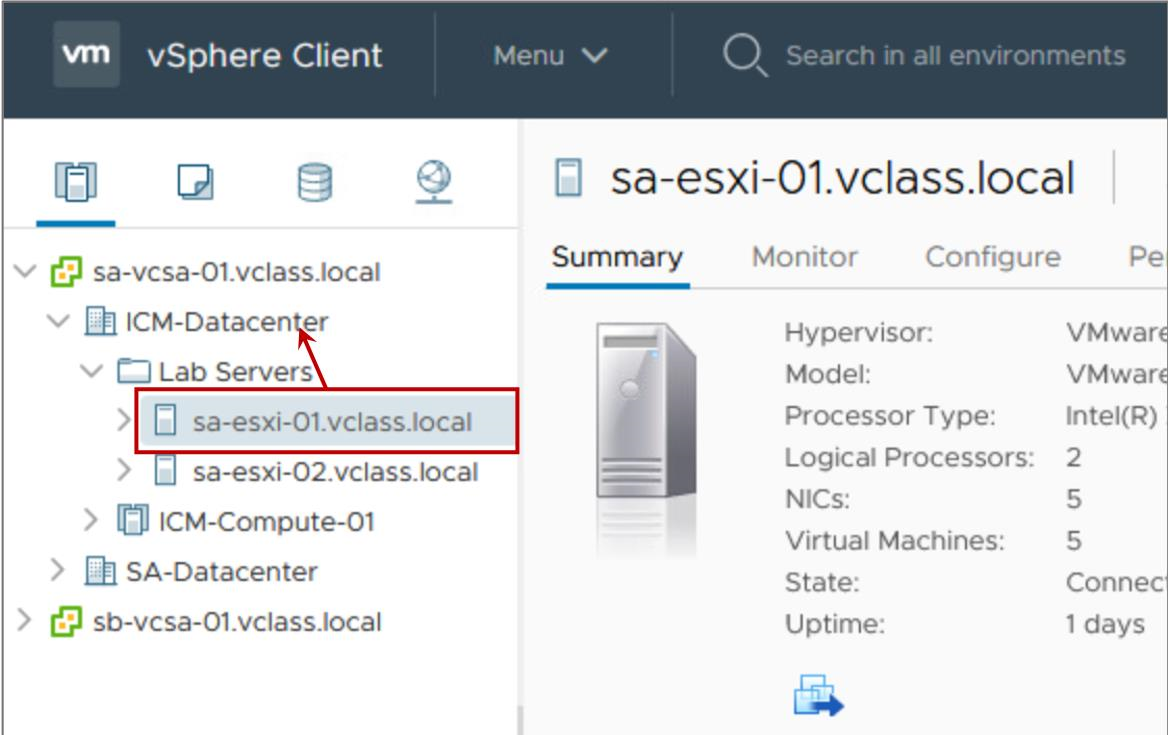
Task: Click the VMware vm logo
Action: click(86, 54)
